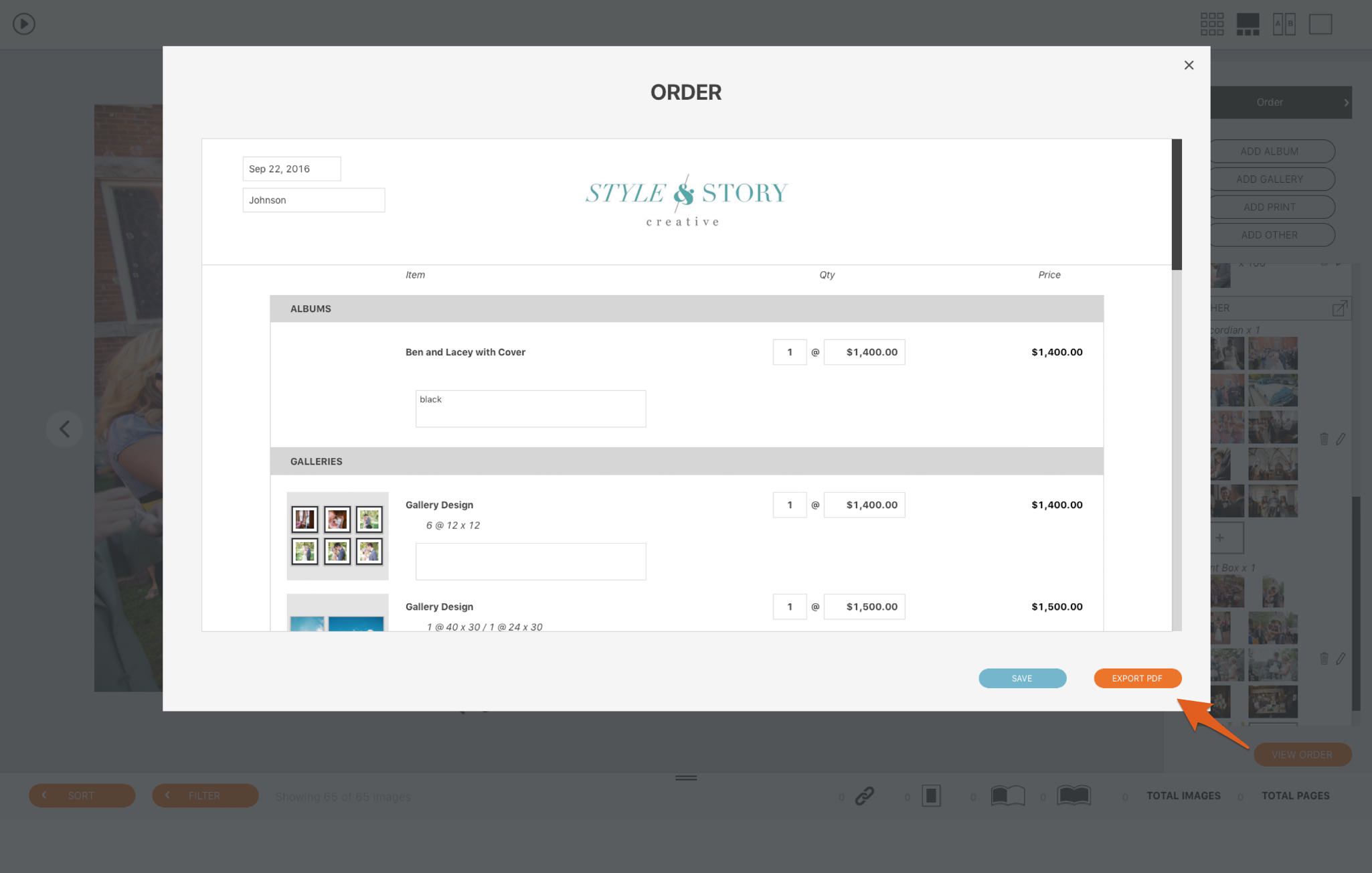Edit the Print Box item with pencil icon
The width and height of the screenshot is (1372, 873).
pos(1341,659)
